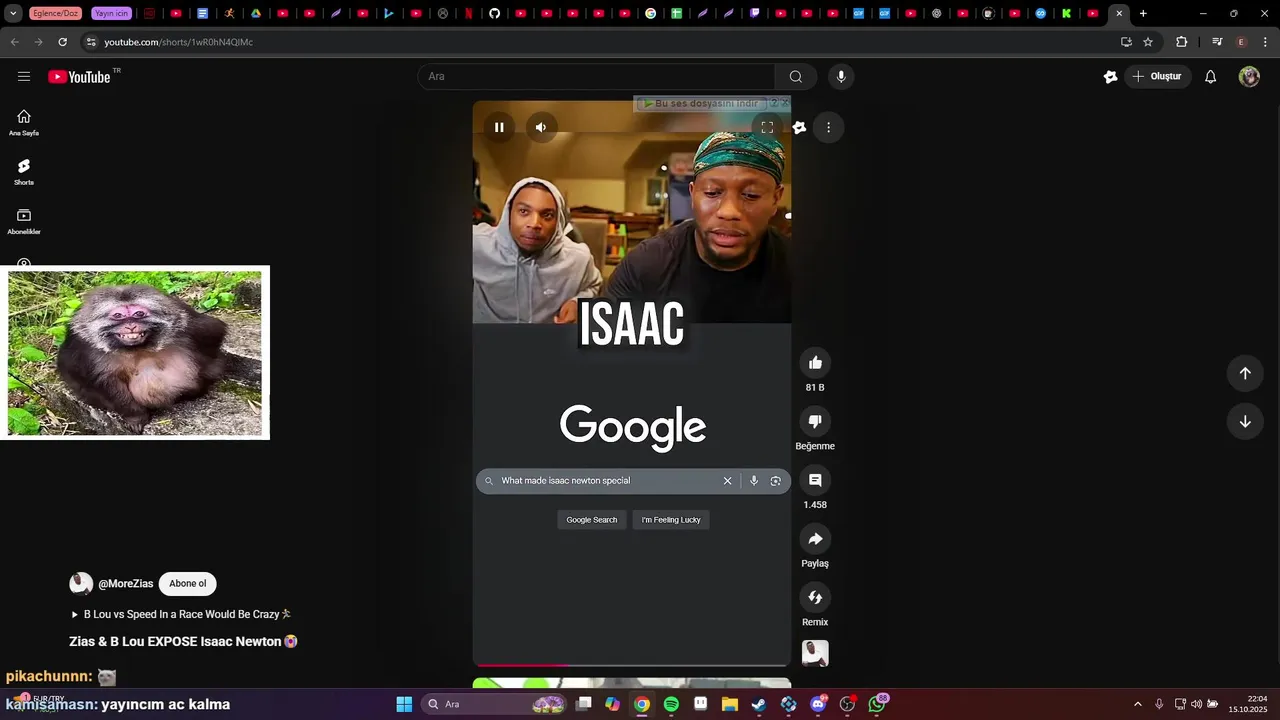Open the YouTube hamburger guide menu

click(24, 77)
